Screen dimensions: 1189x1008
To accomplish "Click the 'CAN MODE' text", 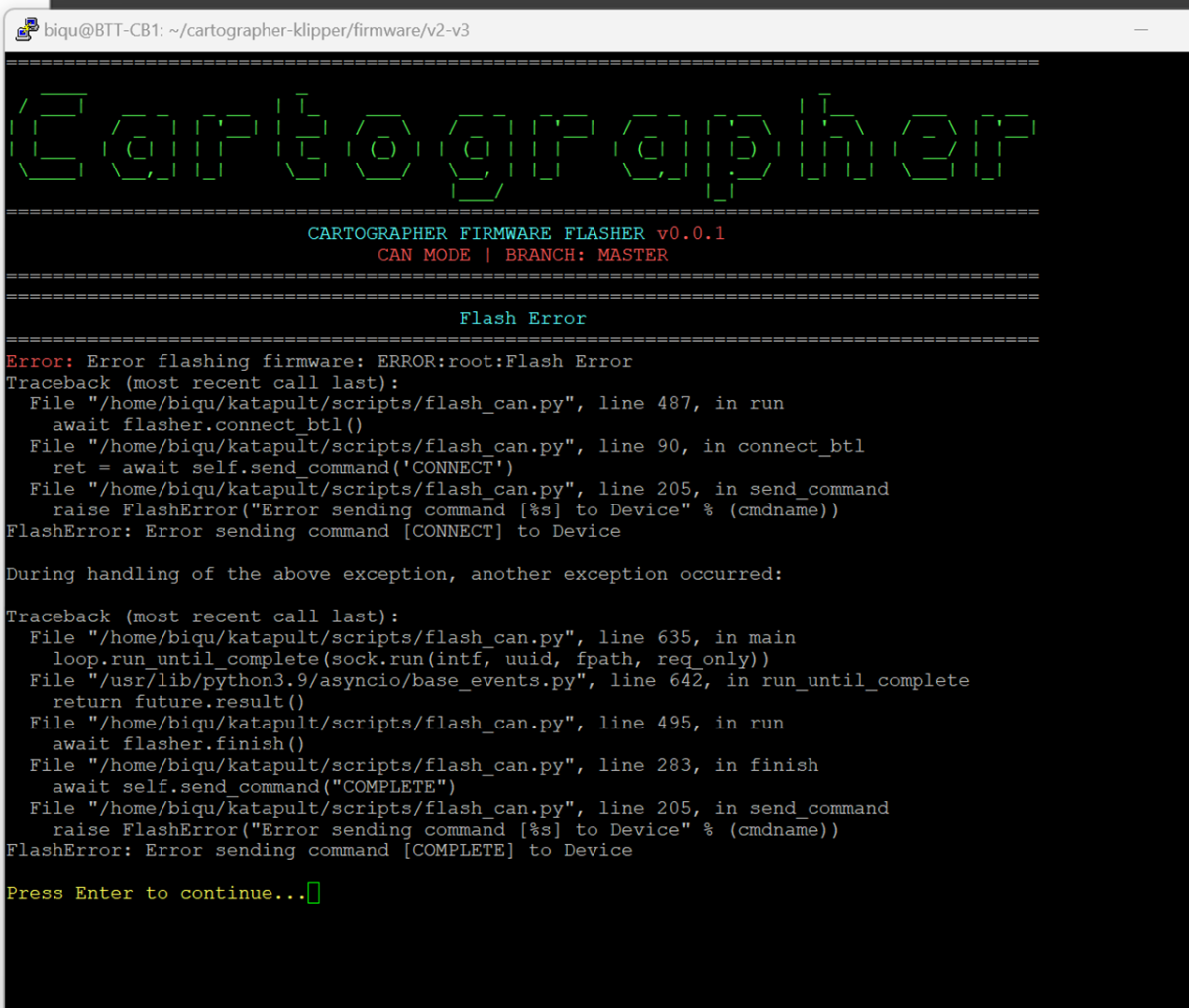I will (x=423, y=255).
